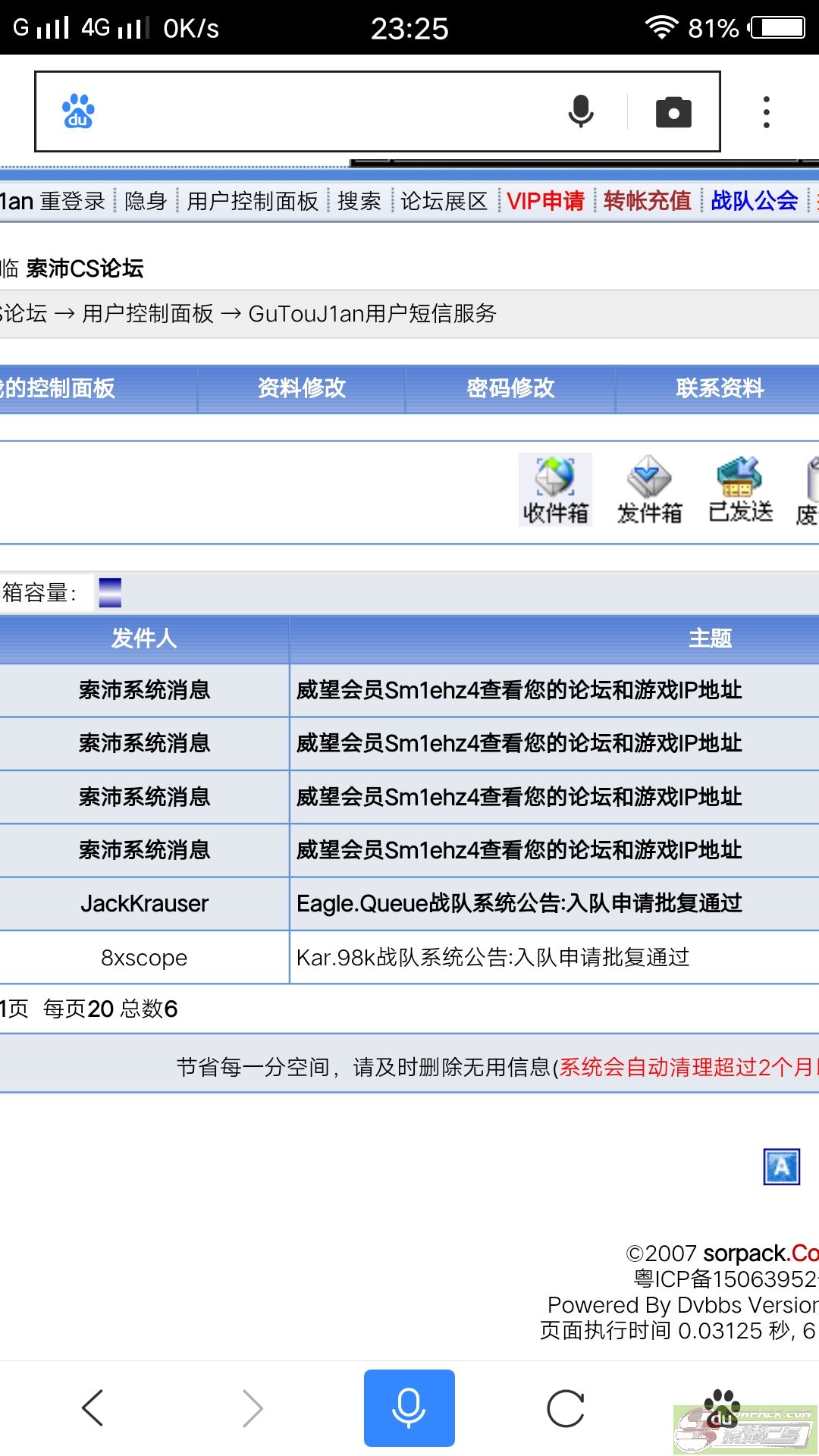Tap the blue voice search button
This screenshot has width=819, height=1456.
[x=409, y=1408]
